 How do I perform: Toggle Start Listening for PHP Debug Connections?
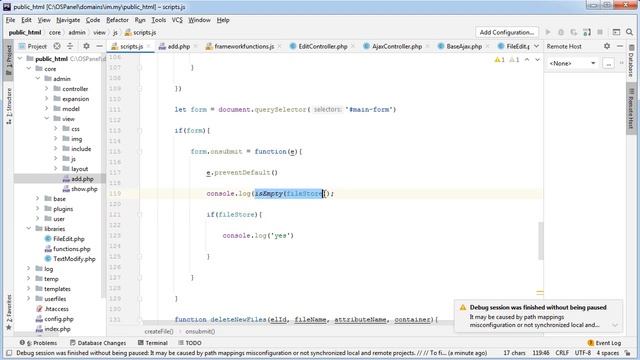click(587, 32)
